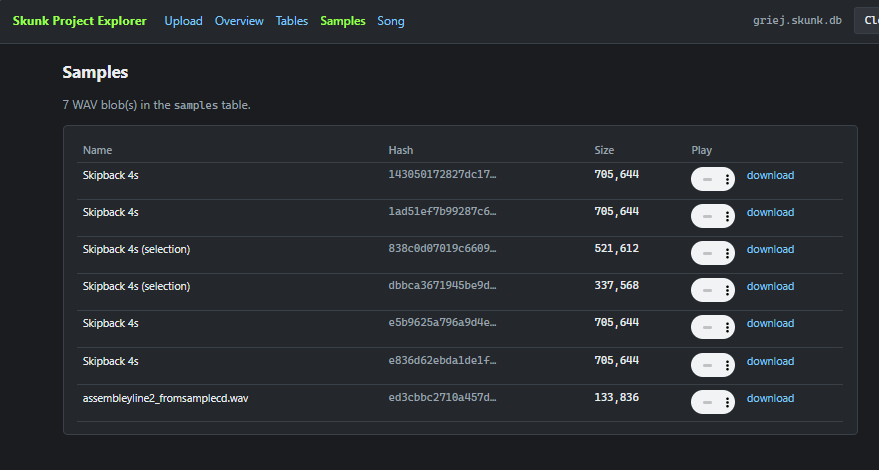Click hash value dbbca3671945be9d…

pos(442,285)
